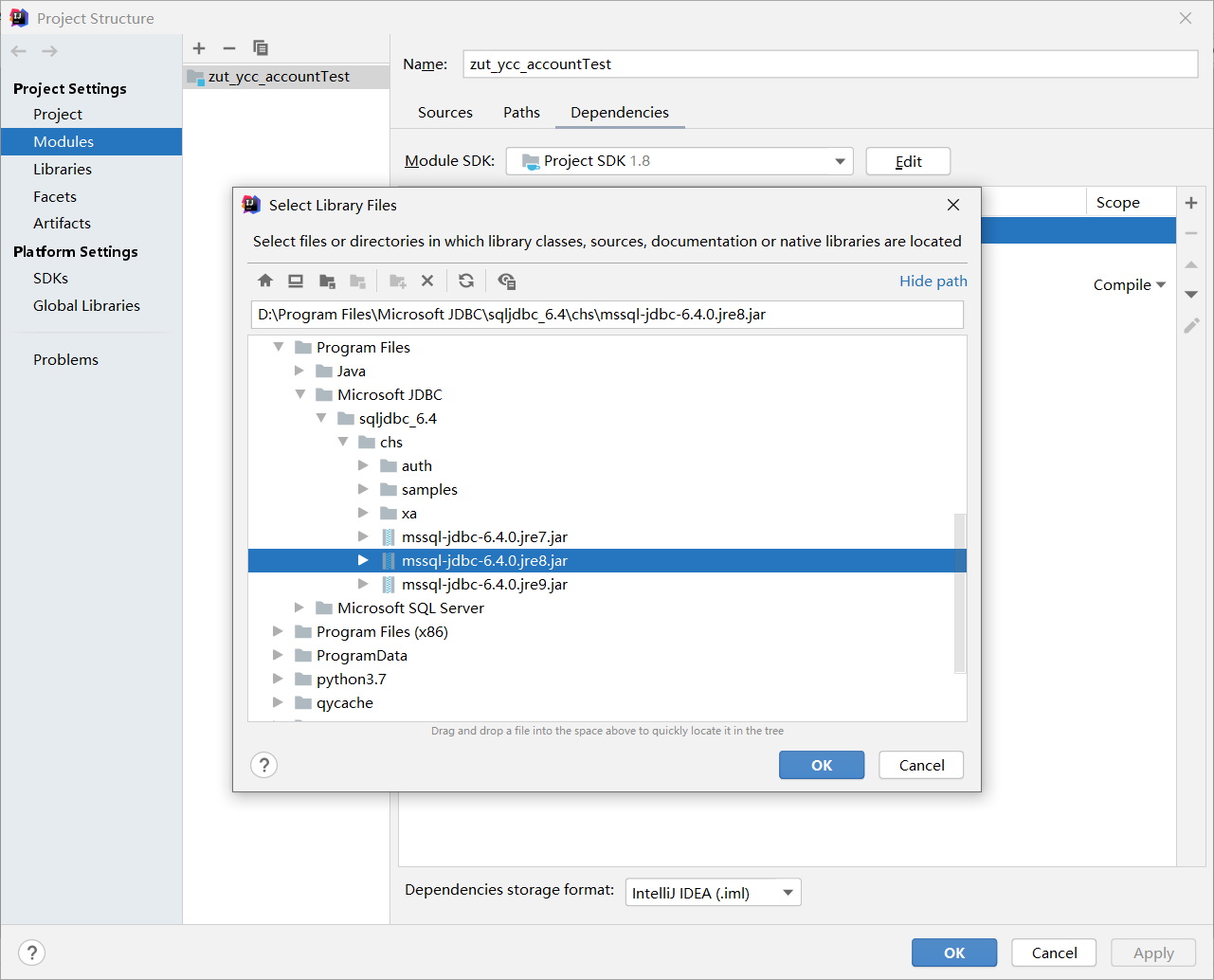The height and width of the screenshot is (980, 1214).
Task: Open the Compile scope dropdown
Action: coord(1129,284)
